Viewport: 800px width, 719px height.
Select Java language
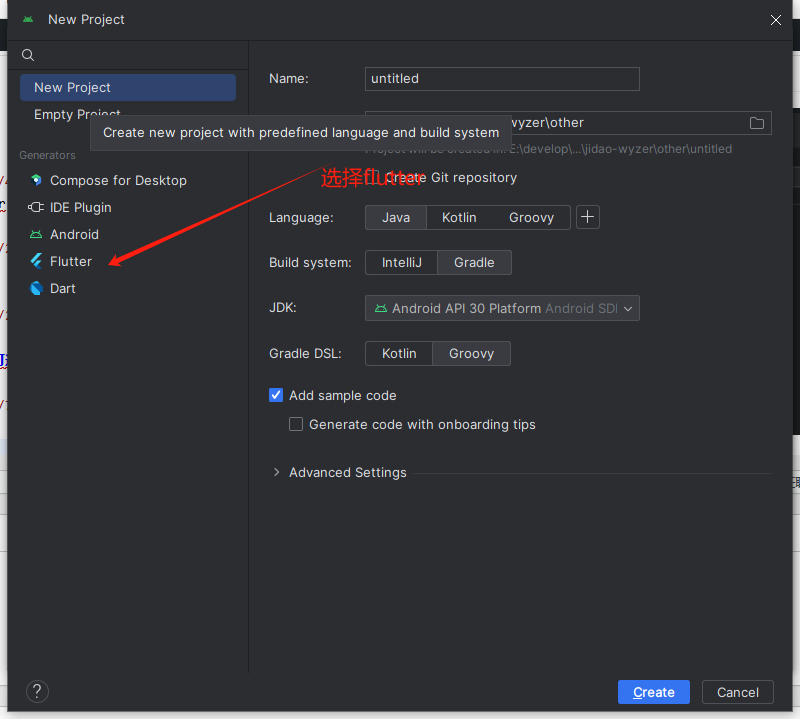(x=396, y=217)
